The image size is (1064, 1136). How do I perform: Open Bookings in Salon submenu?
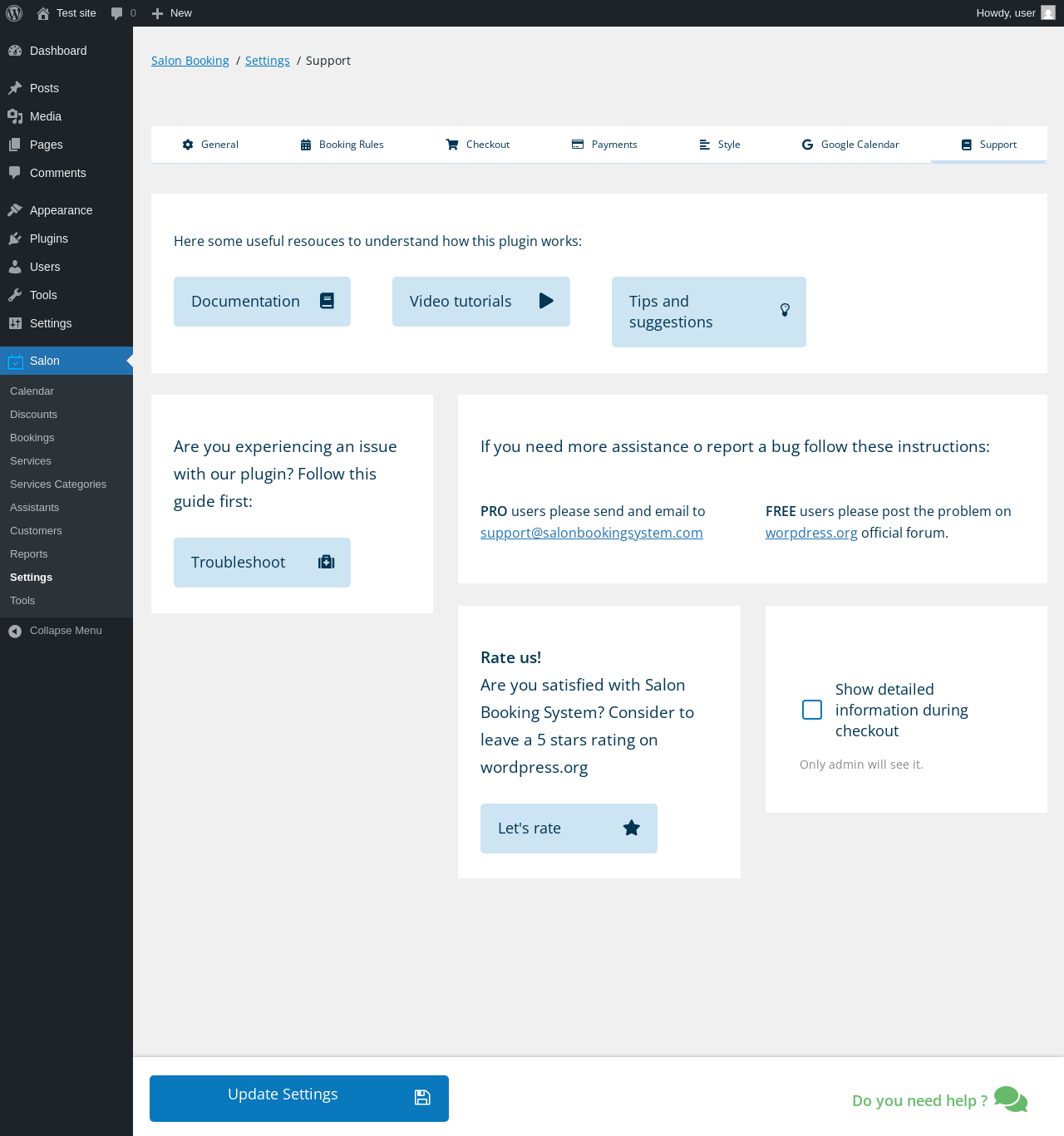[x=32, y=438]
